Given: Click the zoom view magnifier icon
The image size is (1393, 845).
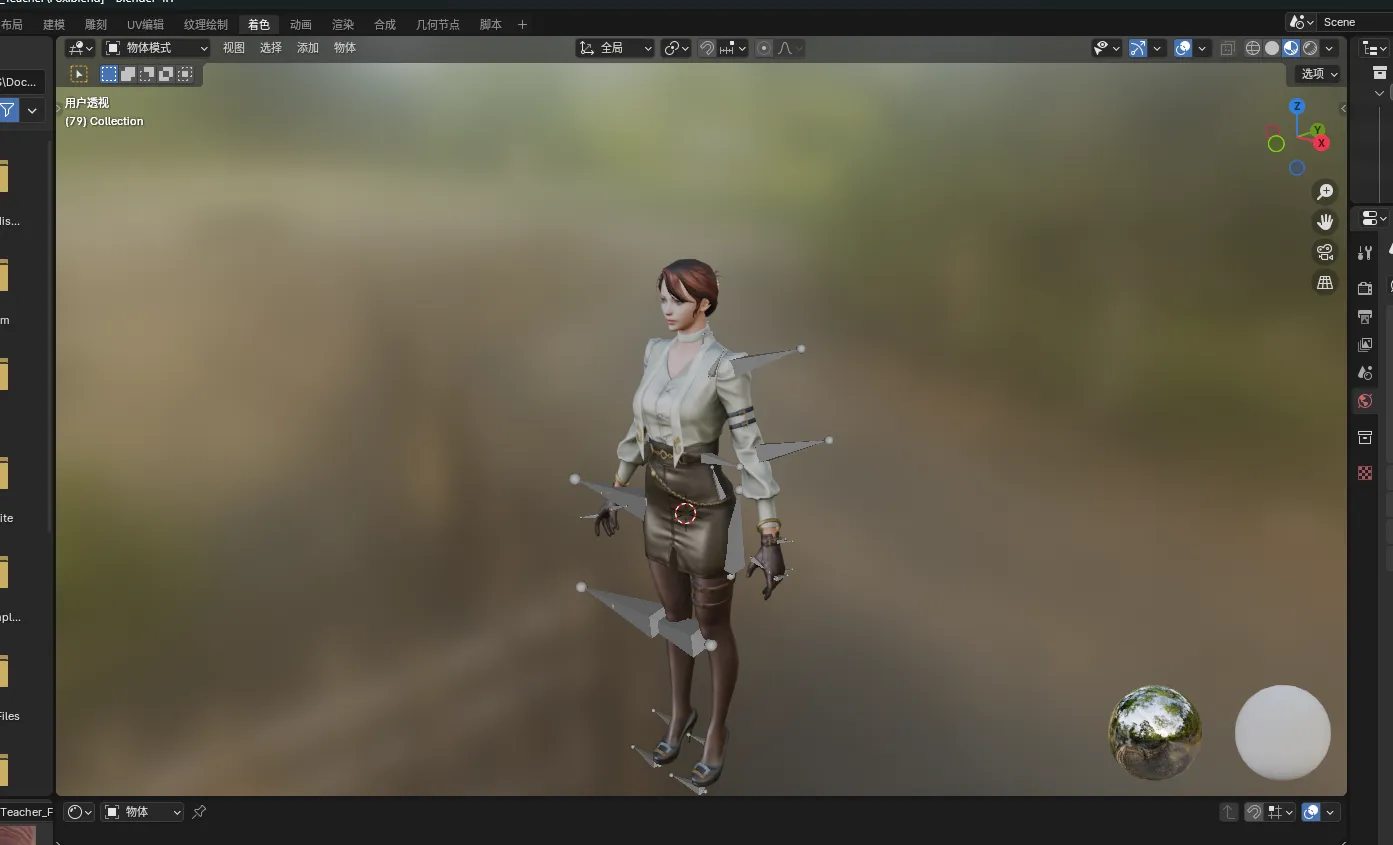Looking at the screenshot, I should (x=1325, y=192).
